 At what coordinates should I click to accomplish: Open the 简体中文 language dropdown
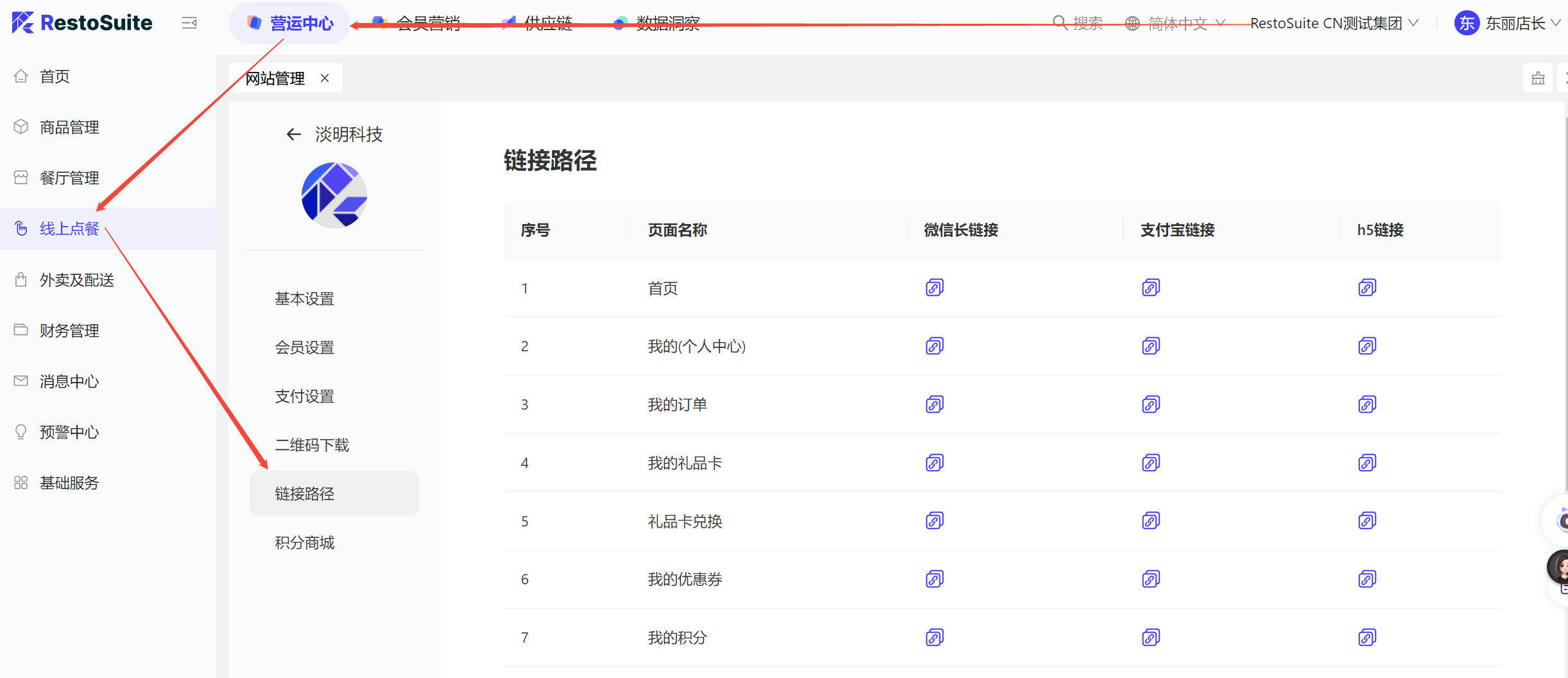click(1176, 24)
